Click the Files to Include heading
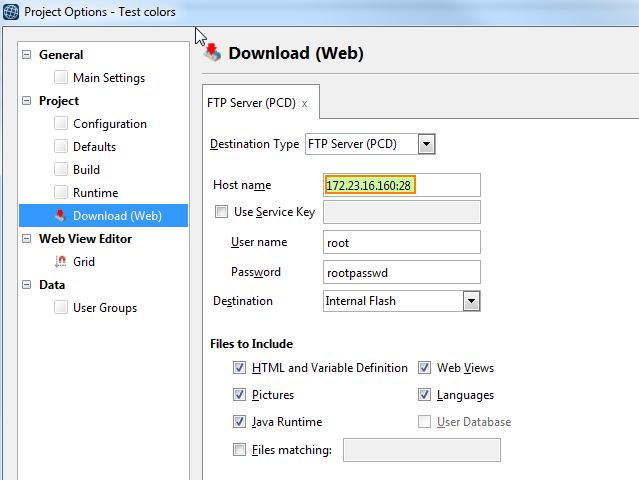639x480 pixels. pos(251,343)
